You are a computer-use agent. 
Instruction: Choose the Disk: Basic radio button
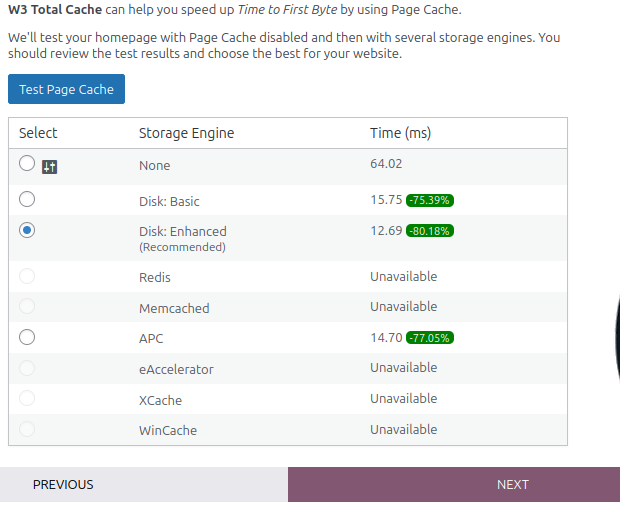click(27, 199)
